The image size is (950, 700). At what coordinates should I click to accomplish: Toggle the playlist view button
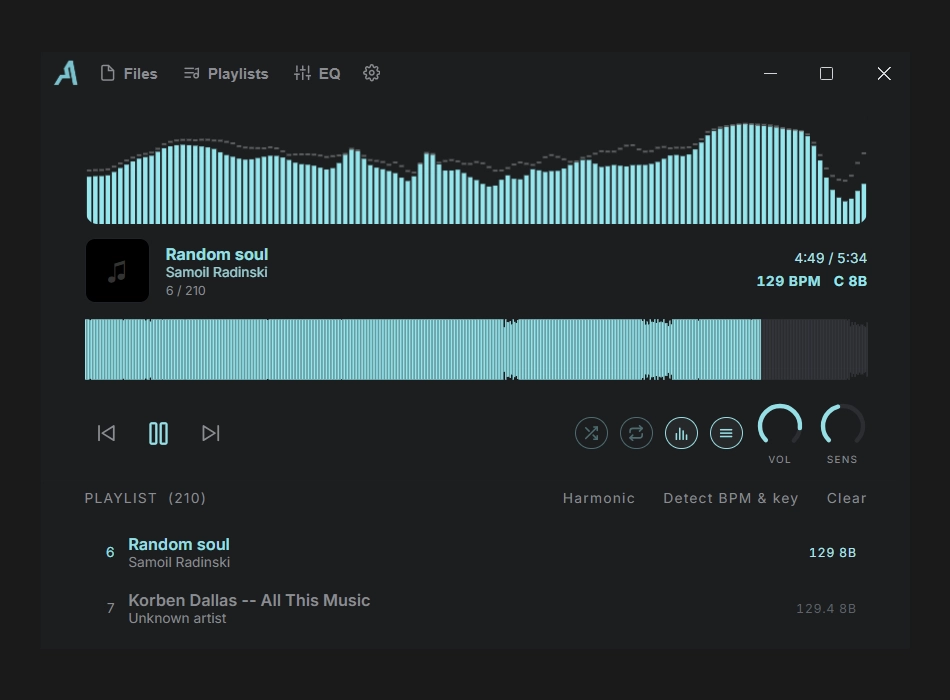[x=726, y=433]
